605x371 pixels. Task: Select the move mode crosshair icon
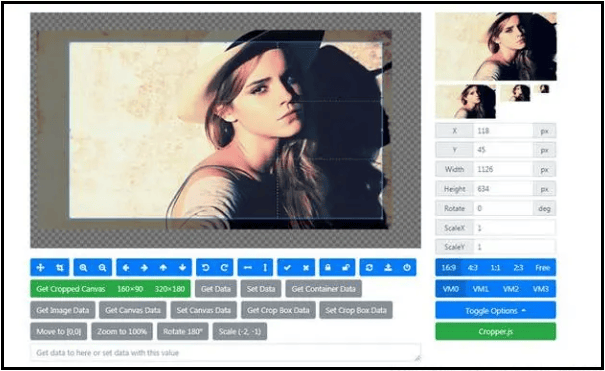click(x=40, y=268)
